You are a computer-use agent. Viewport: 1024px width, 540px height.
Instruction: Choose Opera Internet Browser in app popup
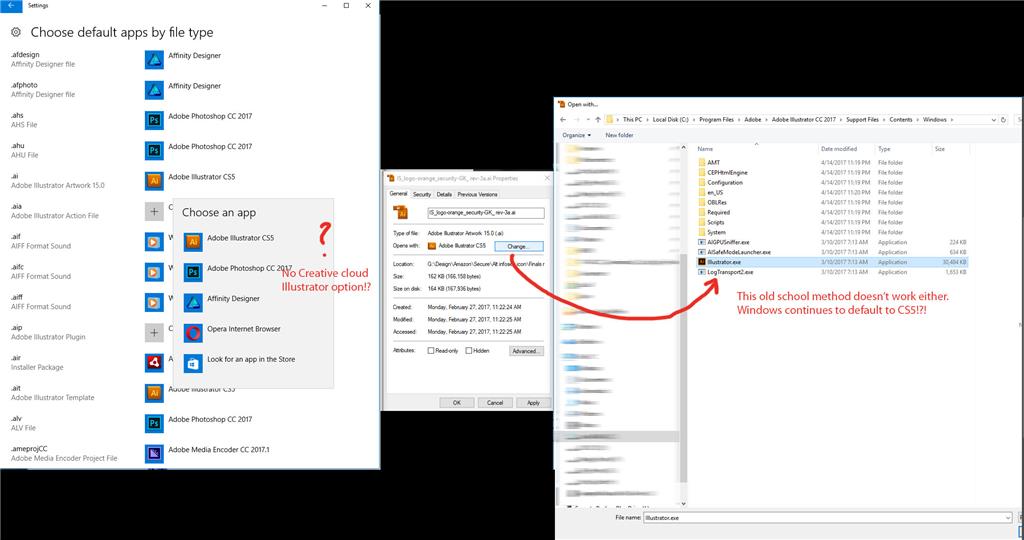click(x=253, y=333)
